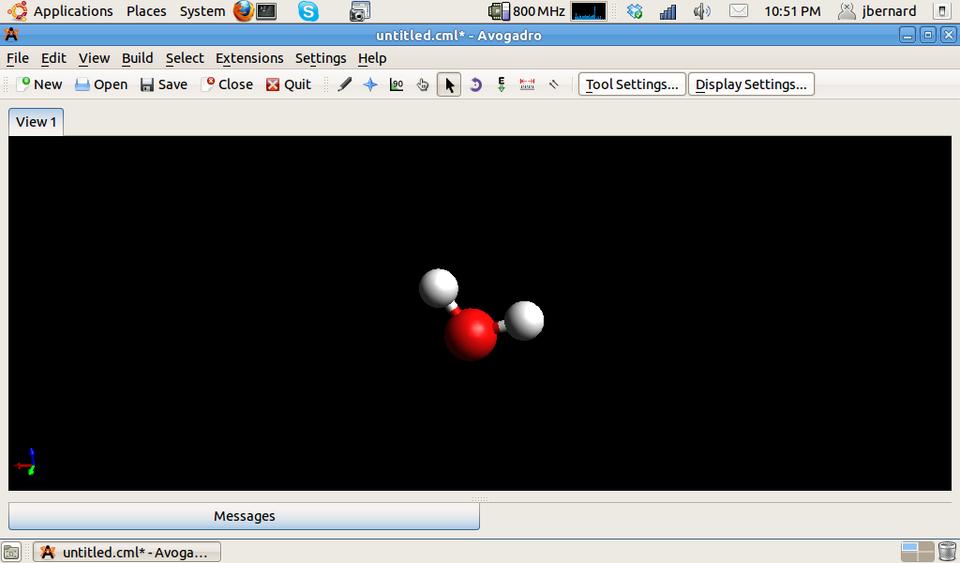Viewport: 960px width, 563px height.
Task: Choose the Bond Centric Manipulate tool
Action: click(x=397, y=85)
